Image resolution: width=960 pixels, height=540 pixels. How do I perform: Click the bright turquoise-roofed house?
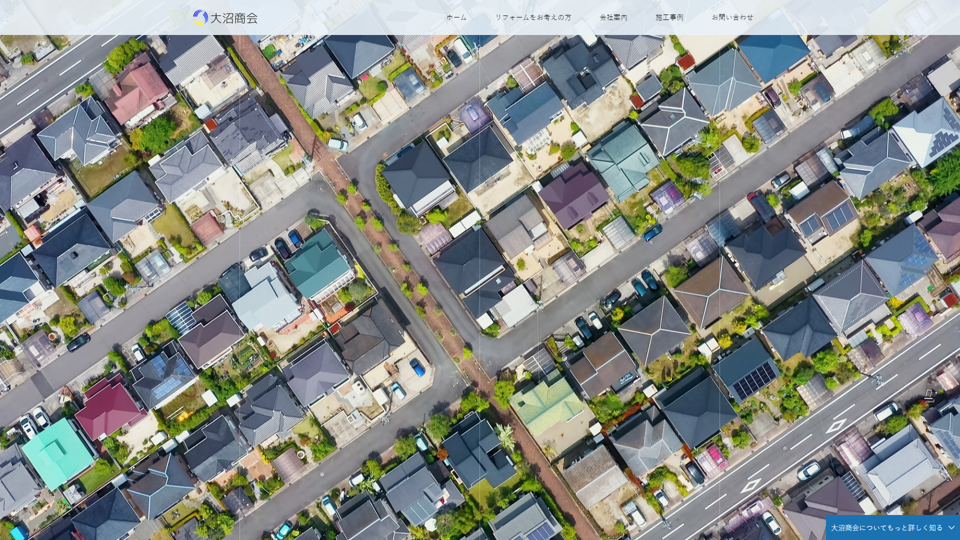tap(57, 452)
